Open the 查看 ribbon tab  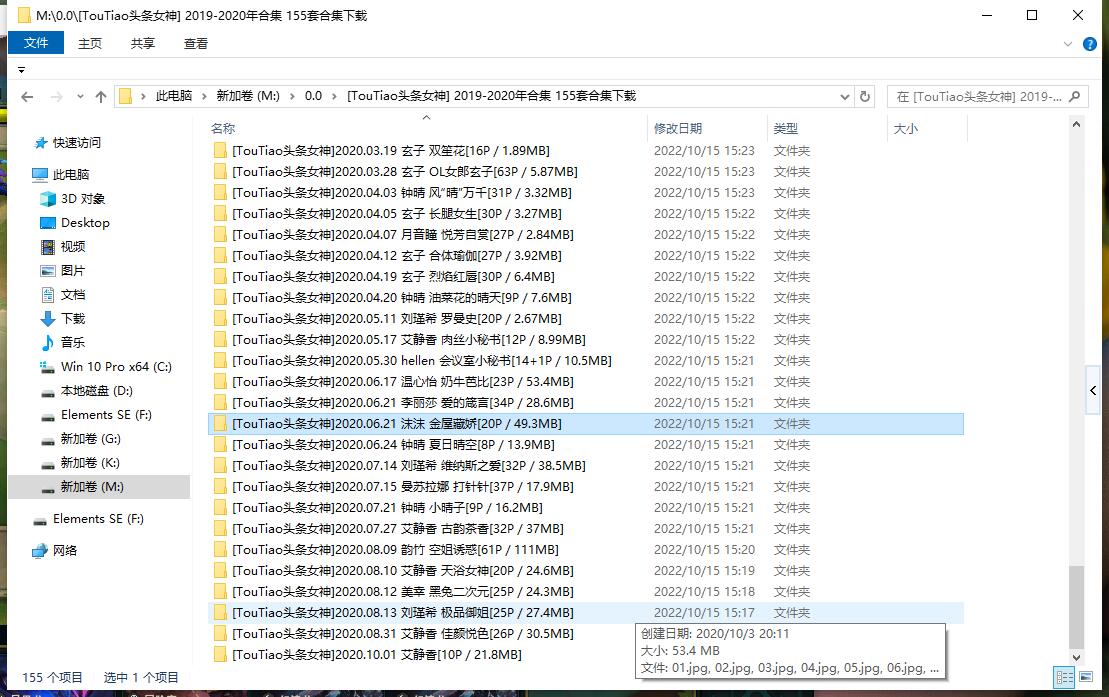[x=196, y=43]
